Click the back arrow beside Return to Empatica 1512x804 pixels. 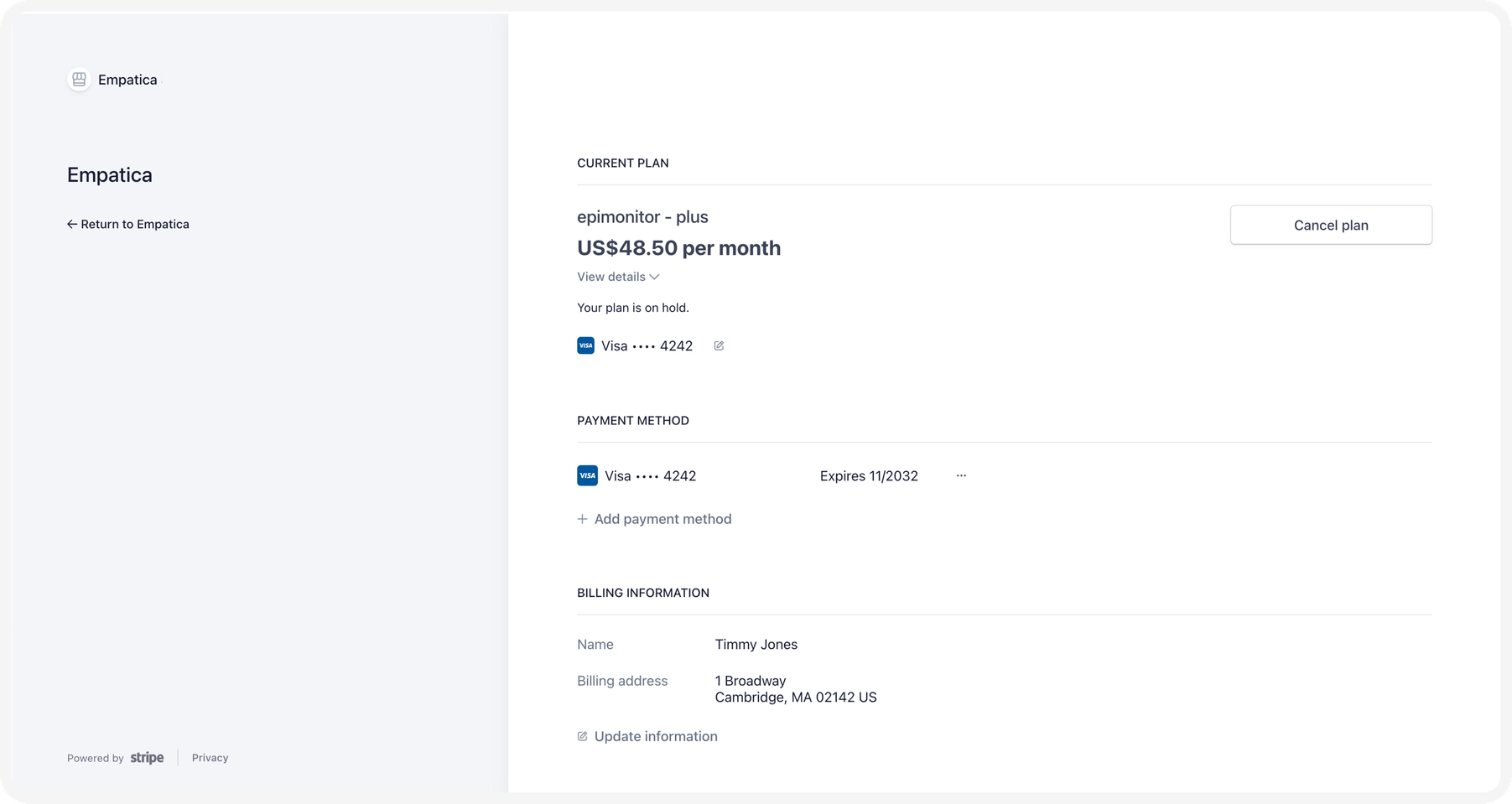click(x=72, y=225)
